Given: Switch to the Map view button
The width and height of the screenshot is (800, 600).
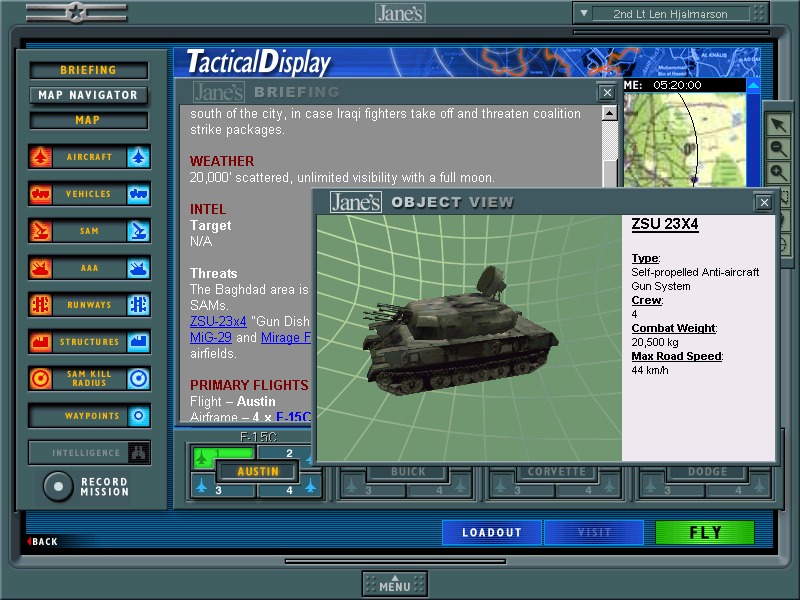Looking at the screenshot, I should tap(89, 120).
